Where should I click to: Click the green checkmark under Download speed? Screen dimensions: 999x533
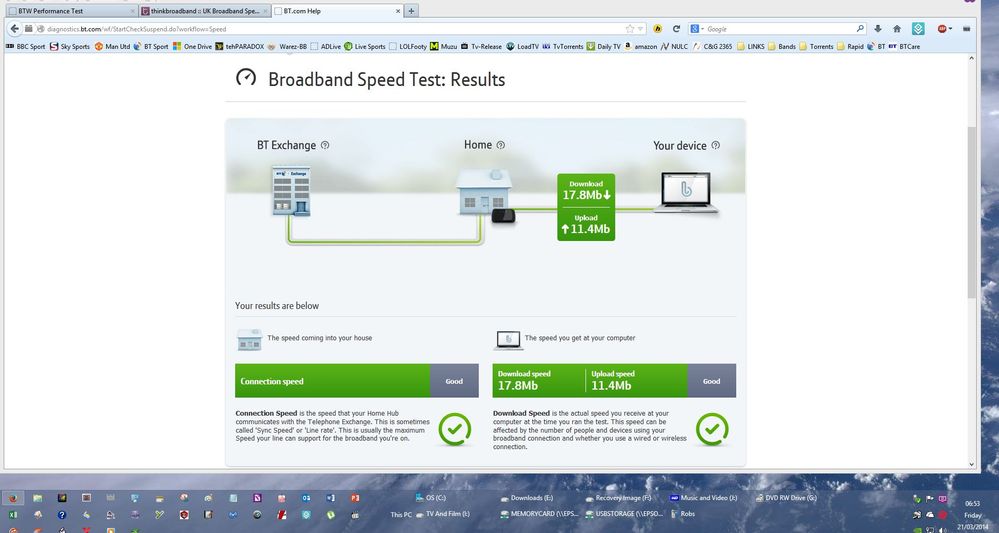tap(712, 429)
